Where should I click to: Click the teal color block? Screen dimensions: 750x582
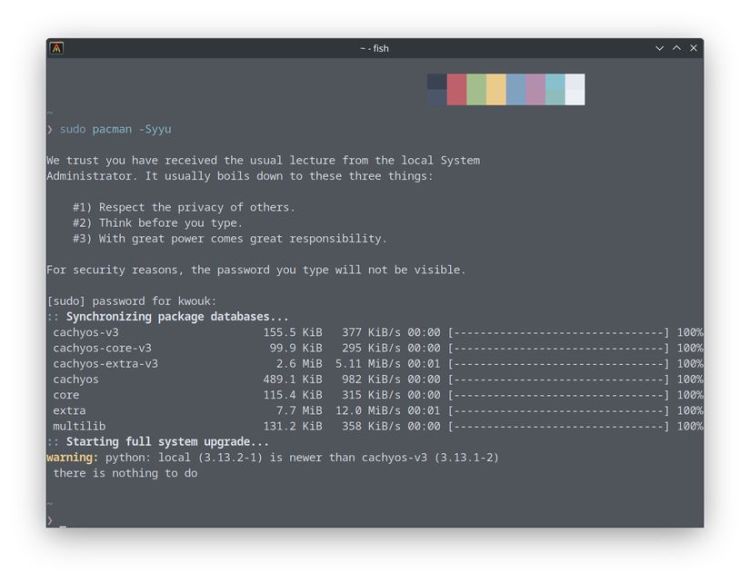555,89
